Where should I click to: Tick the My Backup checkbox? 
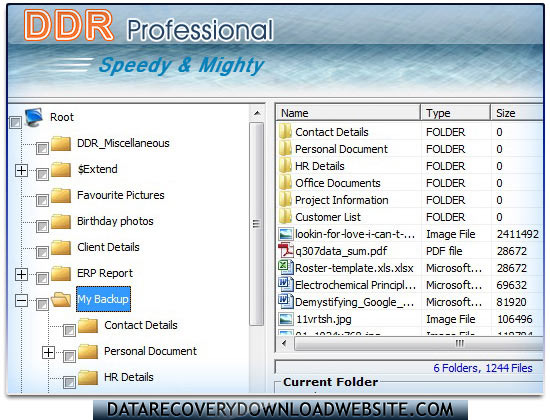[x=42, y=304]
